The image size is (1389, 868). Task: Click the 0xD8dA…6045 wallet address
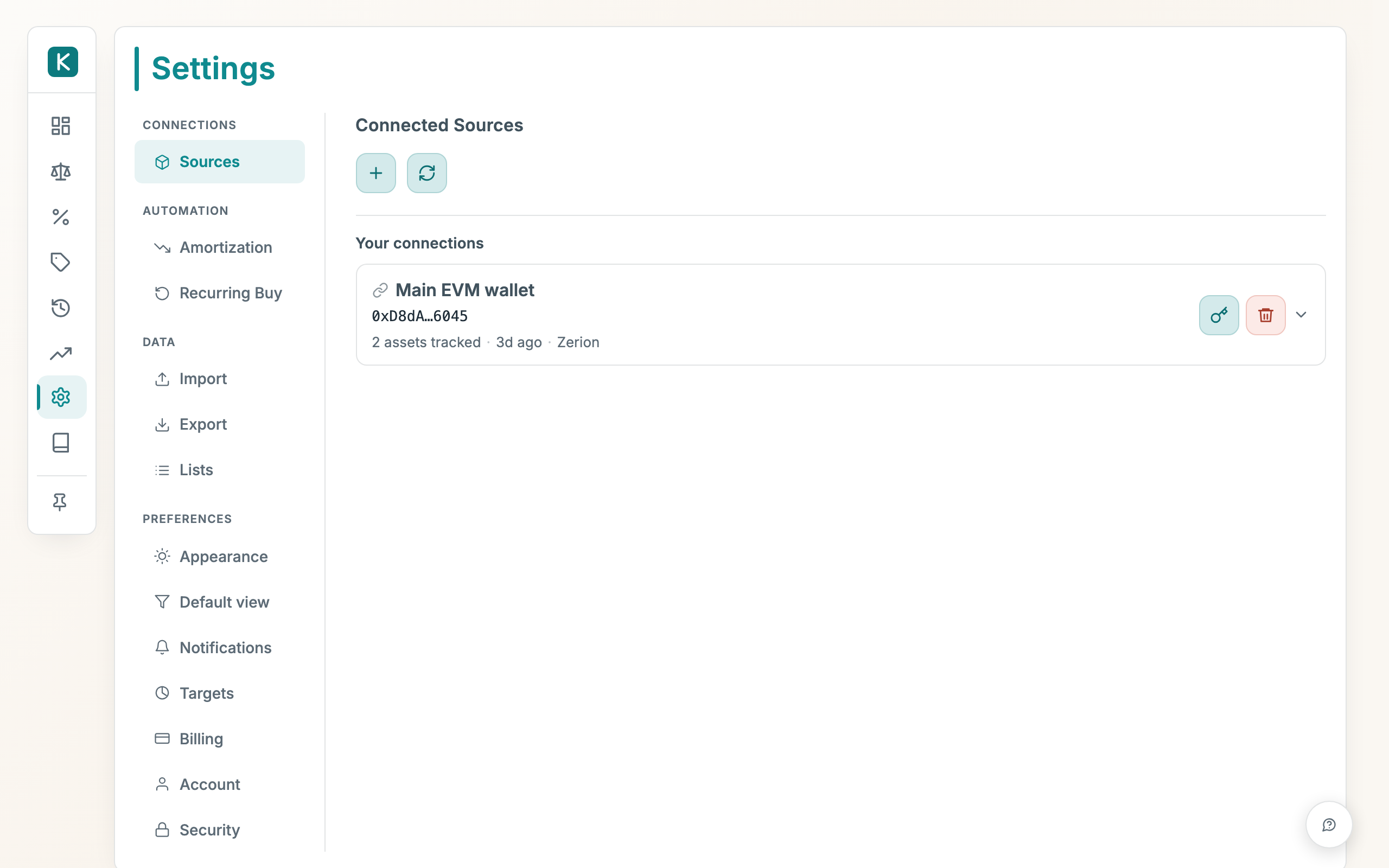pos(419,316)
